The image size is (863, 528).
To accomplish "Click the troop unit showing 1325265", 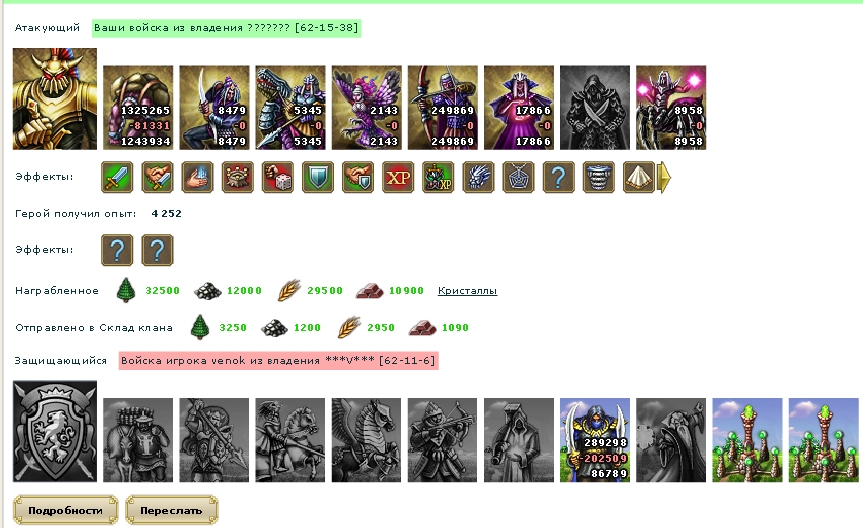I will coord(138,107).
